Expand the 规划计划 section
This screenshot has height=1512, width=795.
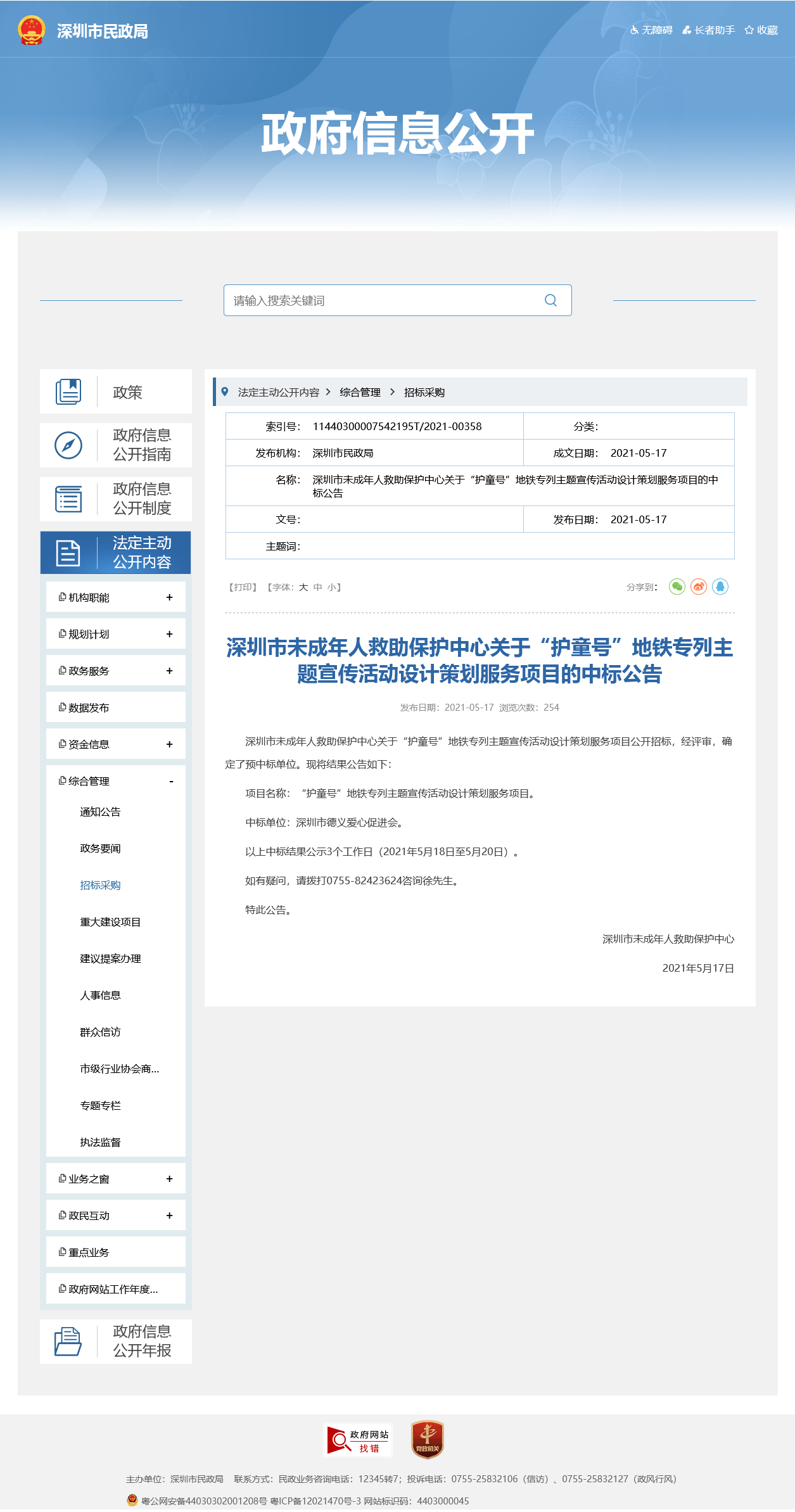[x=169, y=634]
